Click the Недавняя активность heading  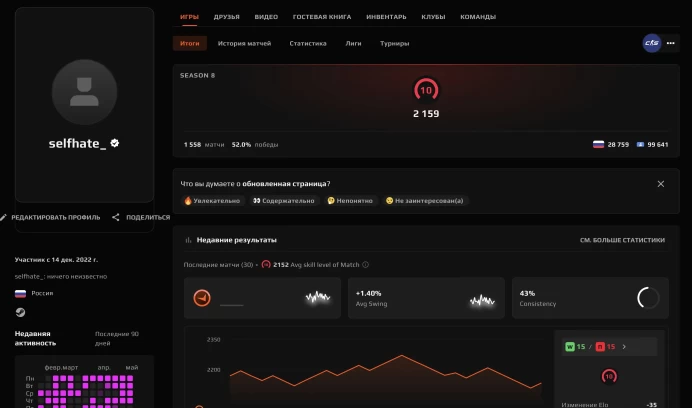pos(35,338)
